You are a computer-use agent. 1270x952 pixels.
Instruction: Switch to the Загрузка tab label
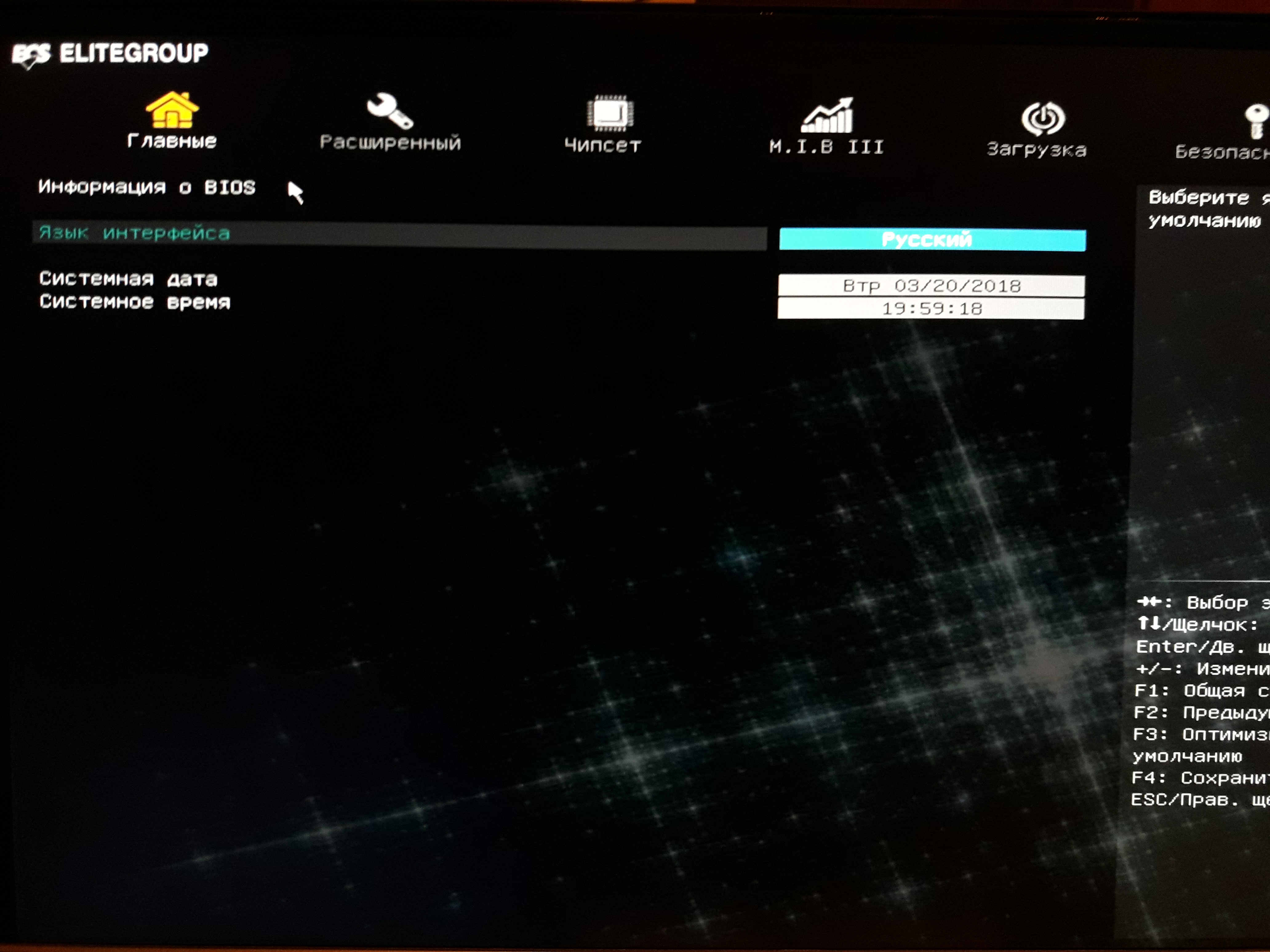(1036, 150)
